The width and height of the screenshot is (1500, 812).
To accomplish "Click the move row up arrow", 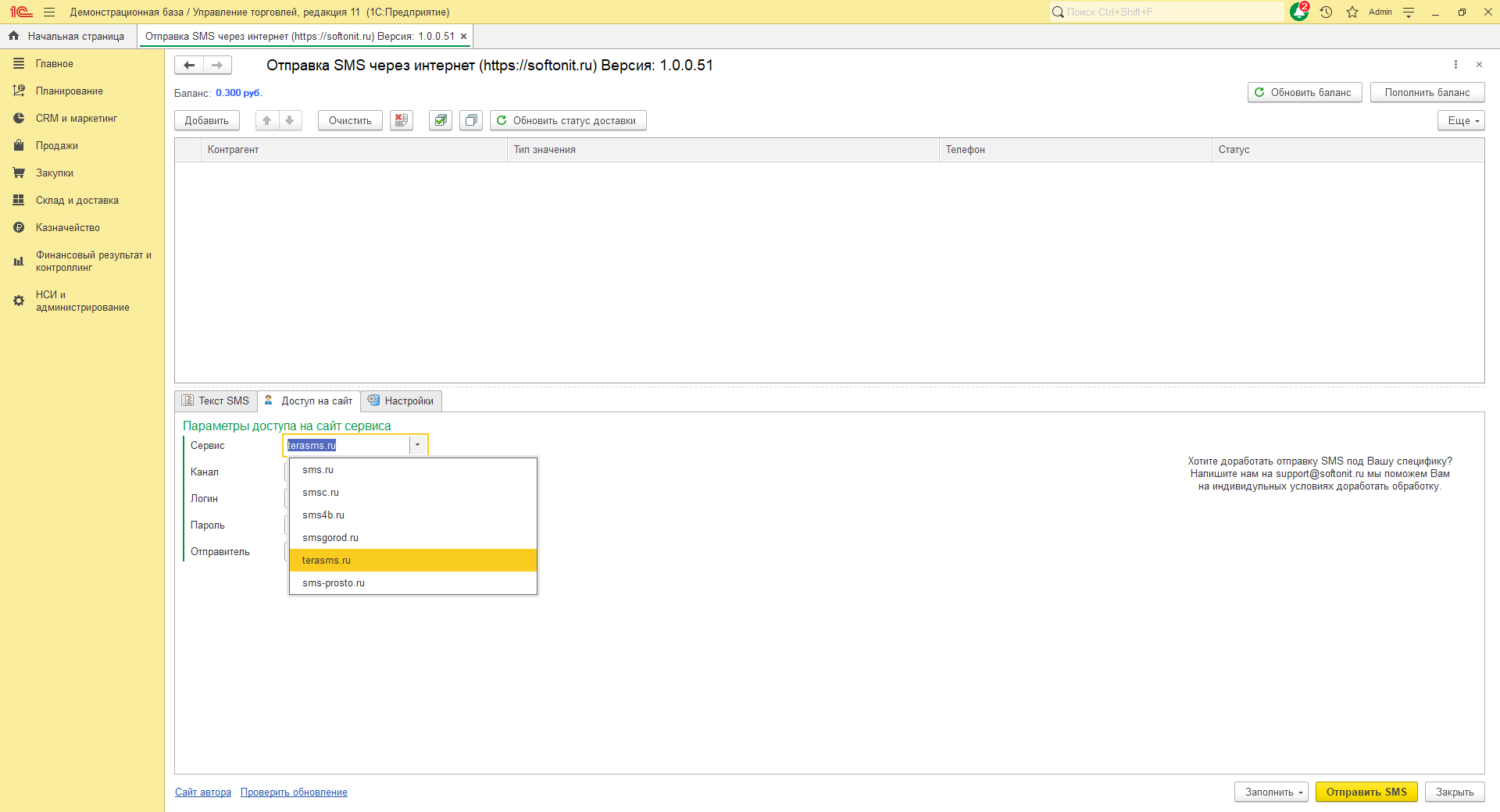I will tap(267, 120).
